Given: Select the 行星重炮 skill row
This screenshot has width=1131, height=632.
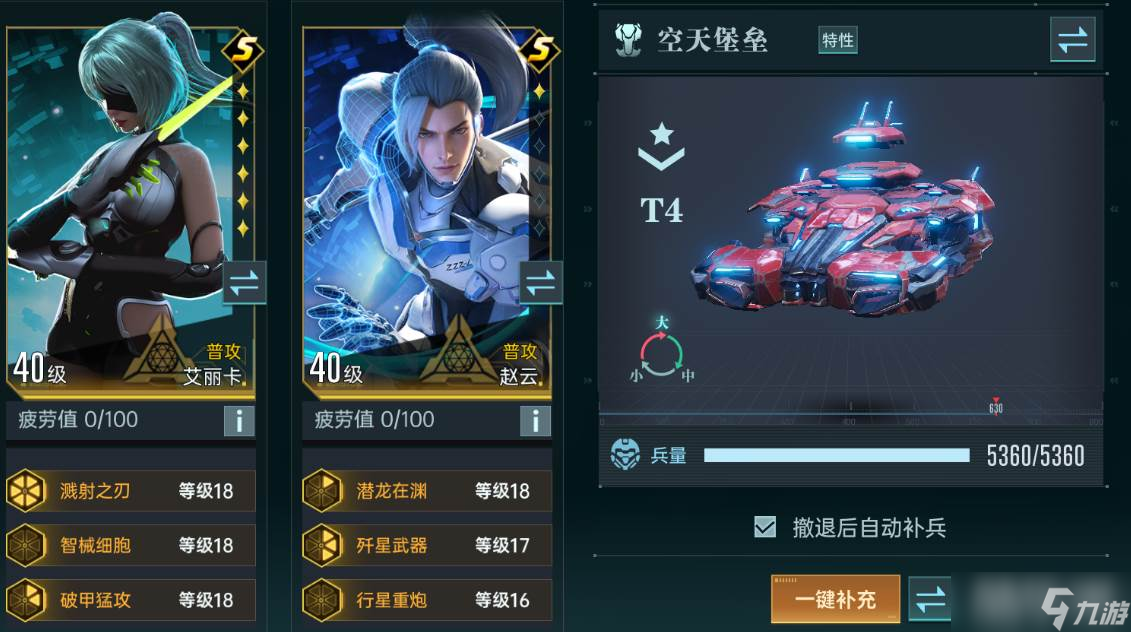Looking at the screenshot, I should point(428,600).
